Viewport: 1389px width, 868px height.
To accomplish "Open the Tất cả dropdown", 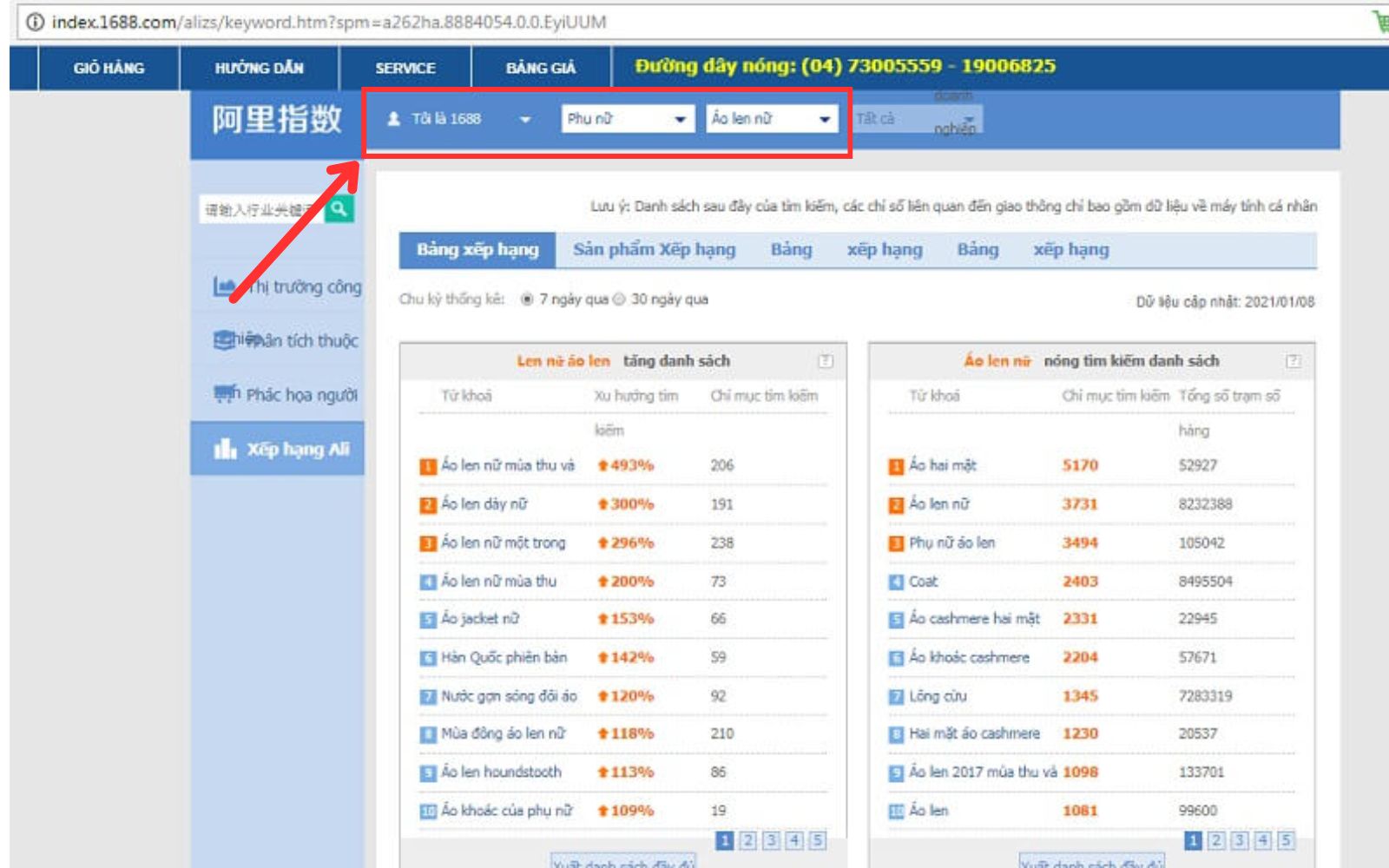I will click(x=917, y=119).
